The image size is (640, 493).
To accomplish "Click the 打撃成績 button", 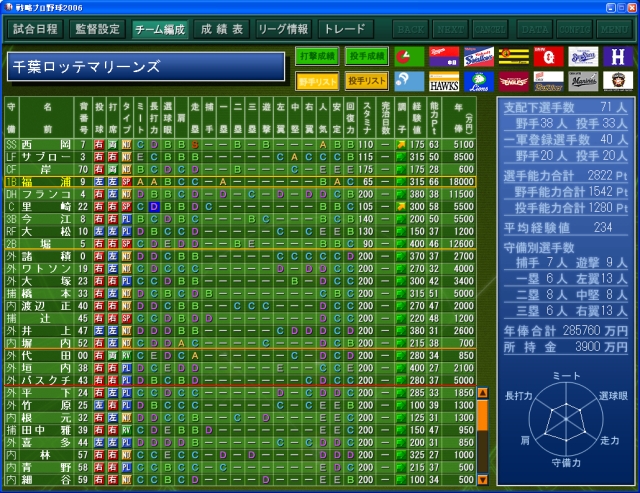I will 317,56.
